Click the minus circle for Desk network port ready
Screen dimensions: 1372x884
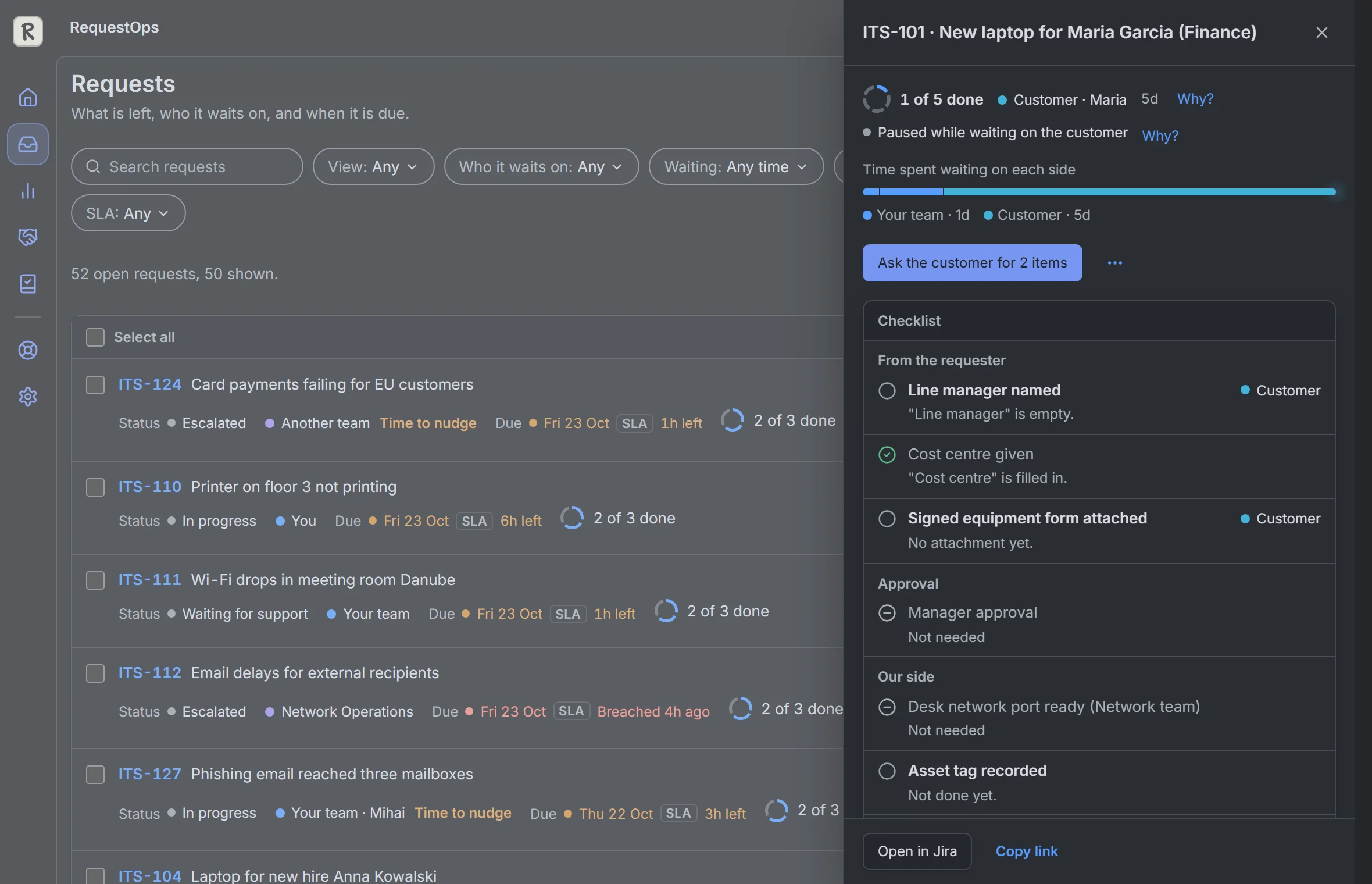887,707
